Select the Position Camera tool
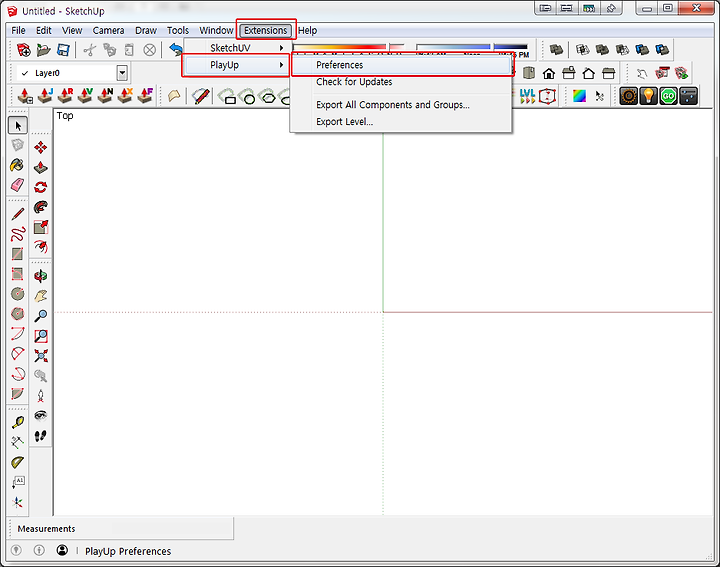720x567 pixels. (40, 396)
